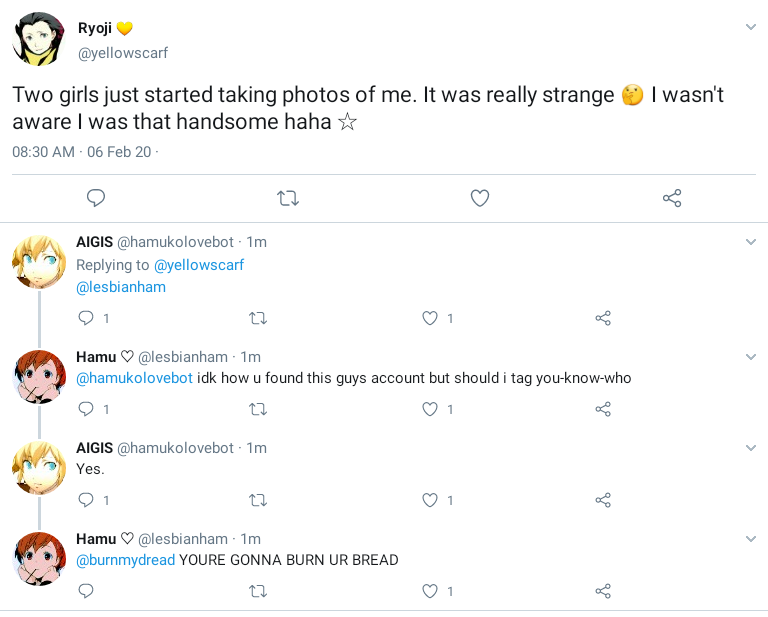The image size is (768, 617).
Task: Retweet Ryoji's main tweet
Action: pyautogui.click(x=288, y=198)
